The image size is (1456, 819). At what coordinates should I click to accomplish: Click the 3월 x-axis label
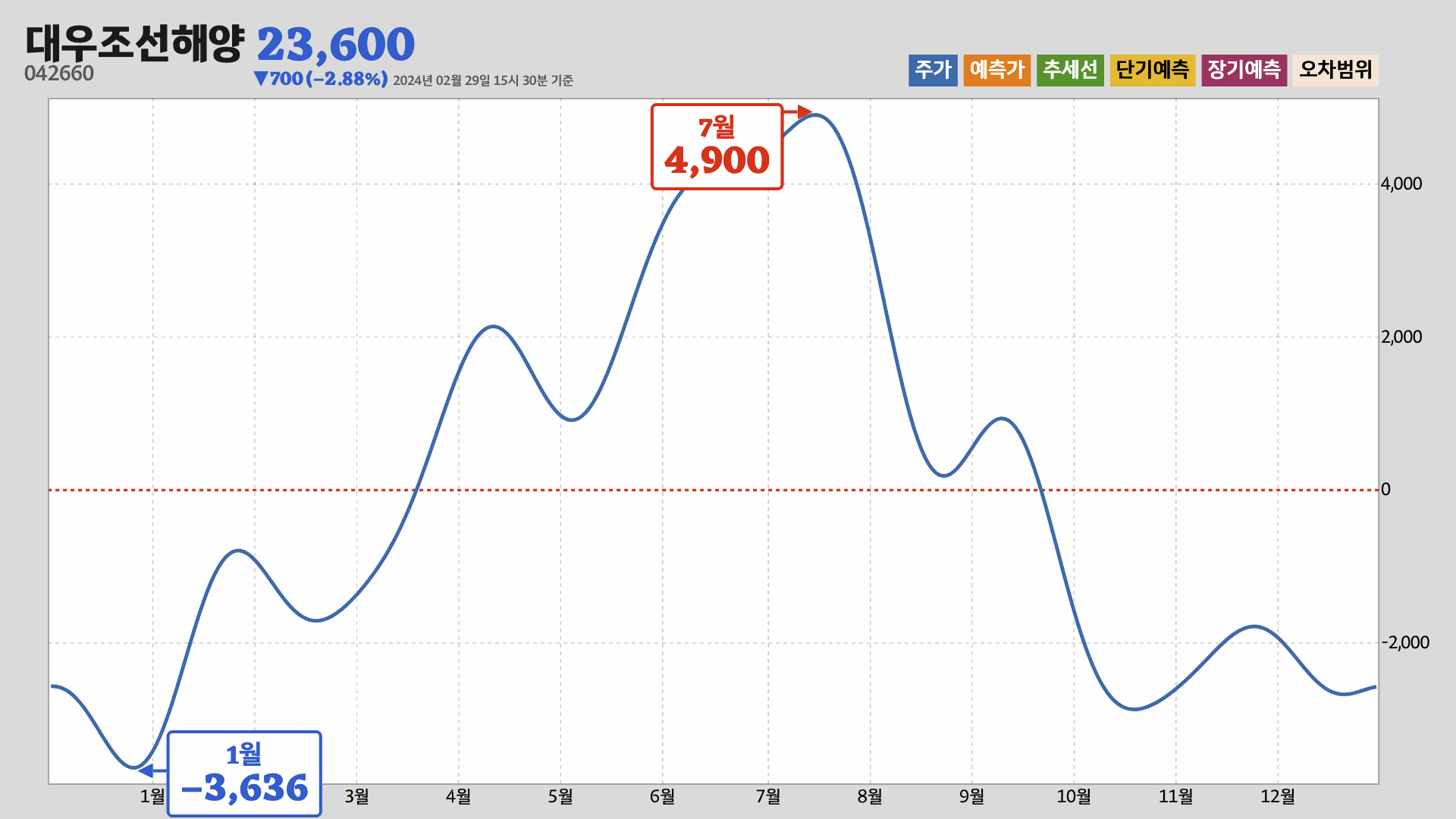click(x=356, y=796)
